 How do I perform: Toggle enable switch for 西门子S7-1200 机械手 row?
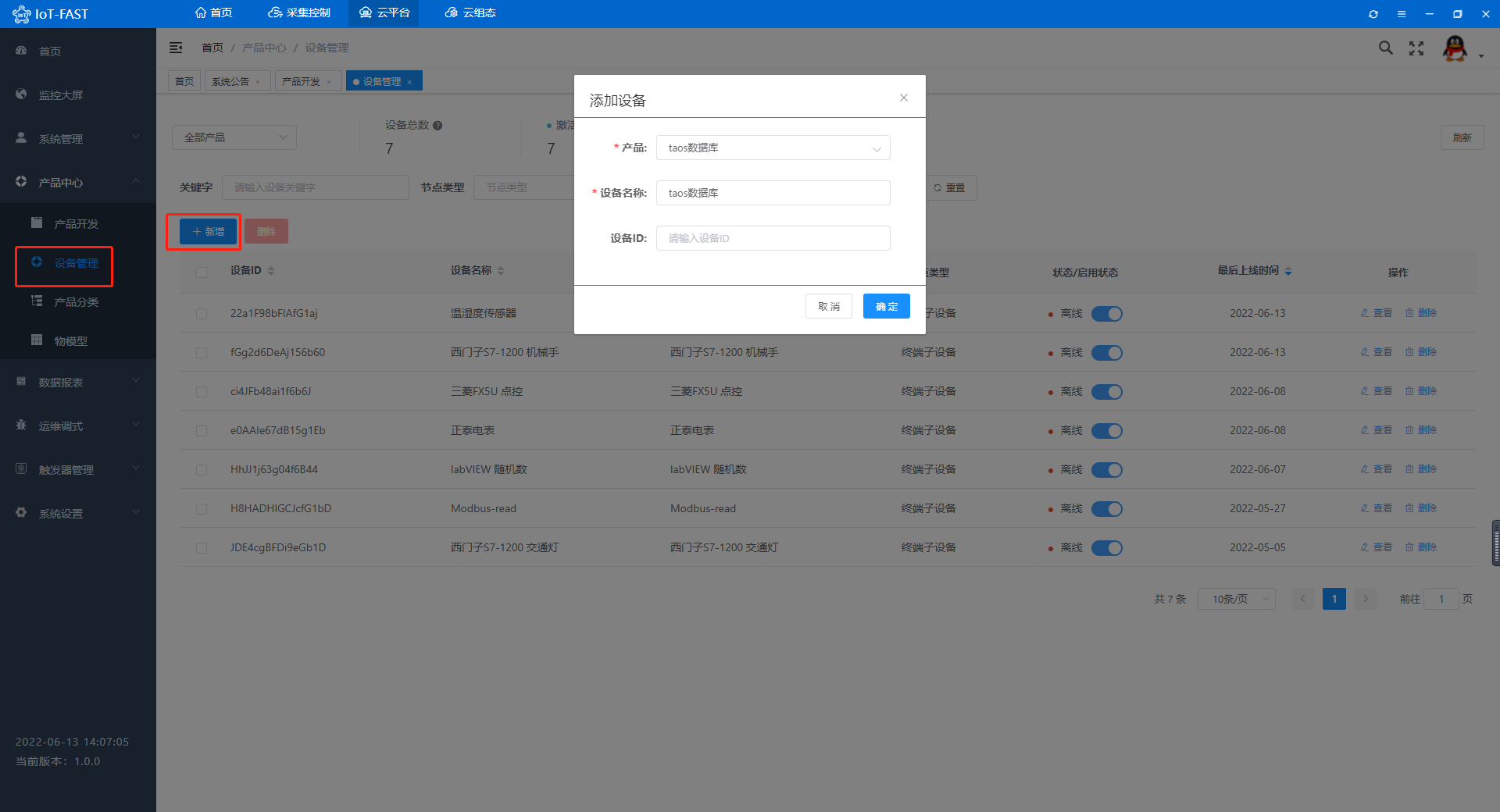(1106, 353)
